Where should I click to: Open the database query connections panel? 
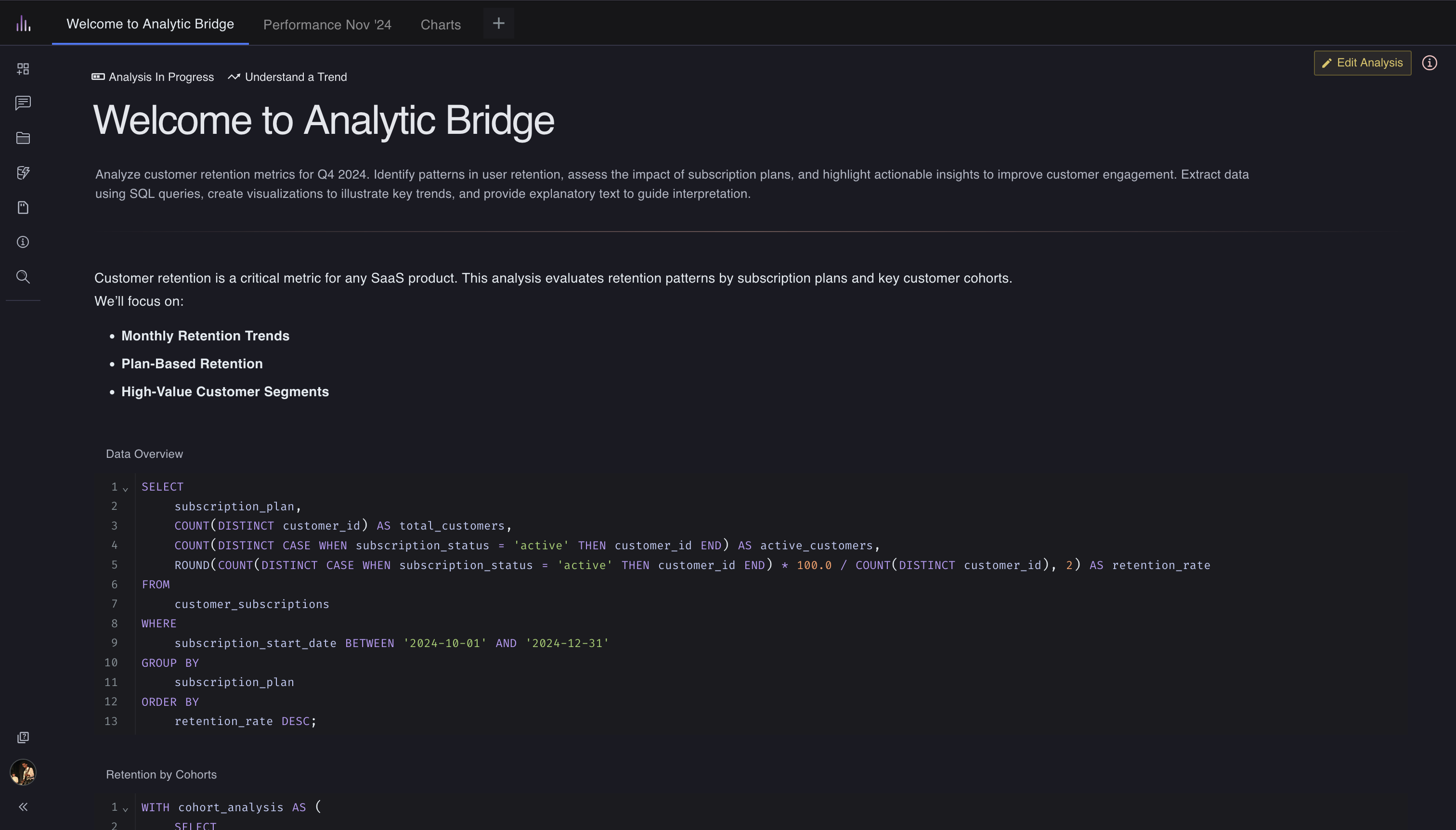click(23, 173)
